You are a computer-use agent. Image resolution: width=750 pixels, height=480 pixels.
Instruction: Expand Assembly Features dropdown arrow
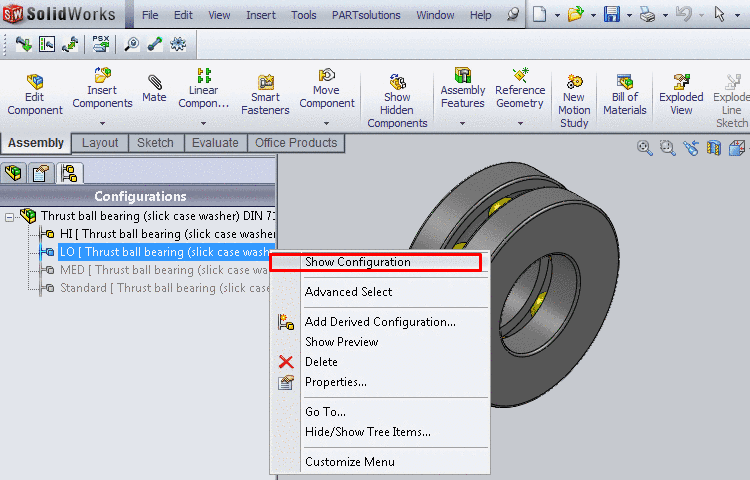[x=463, y=123]
